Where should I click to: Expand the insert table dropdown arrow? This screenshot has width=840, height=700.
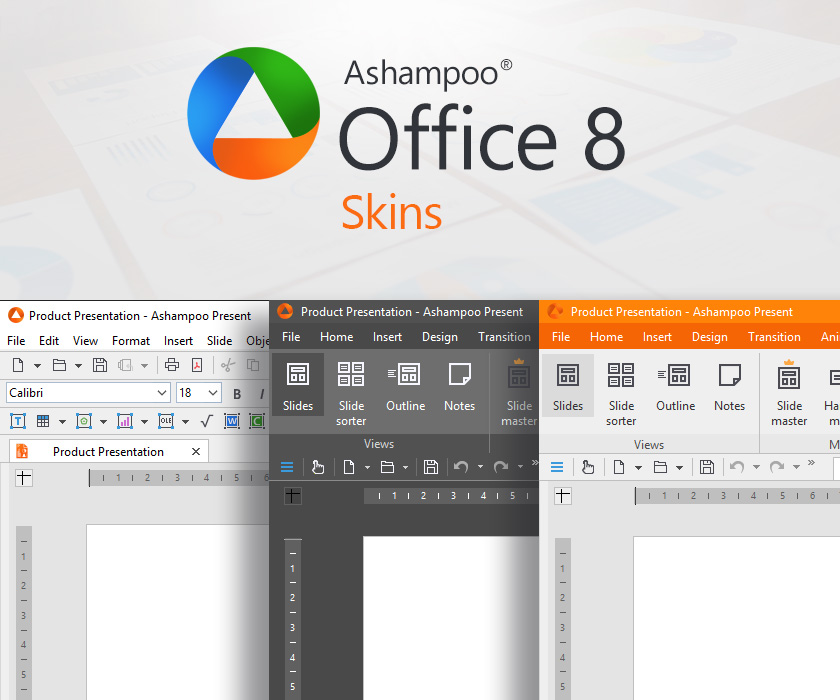(x=61, y=421)
